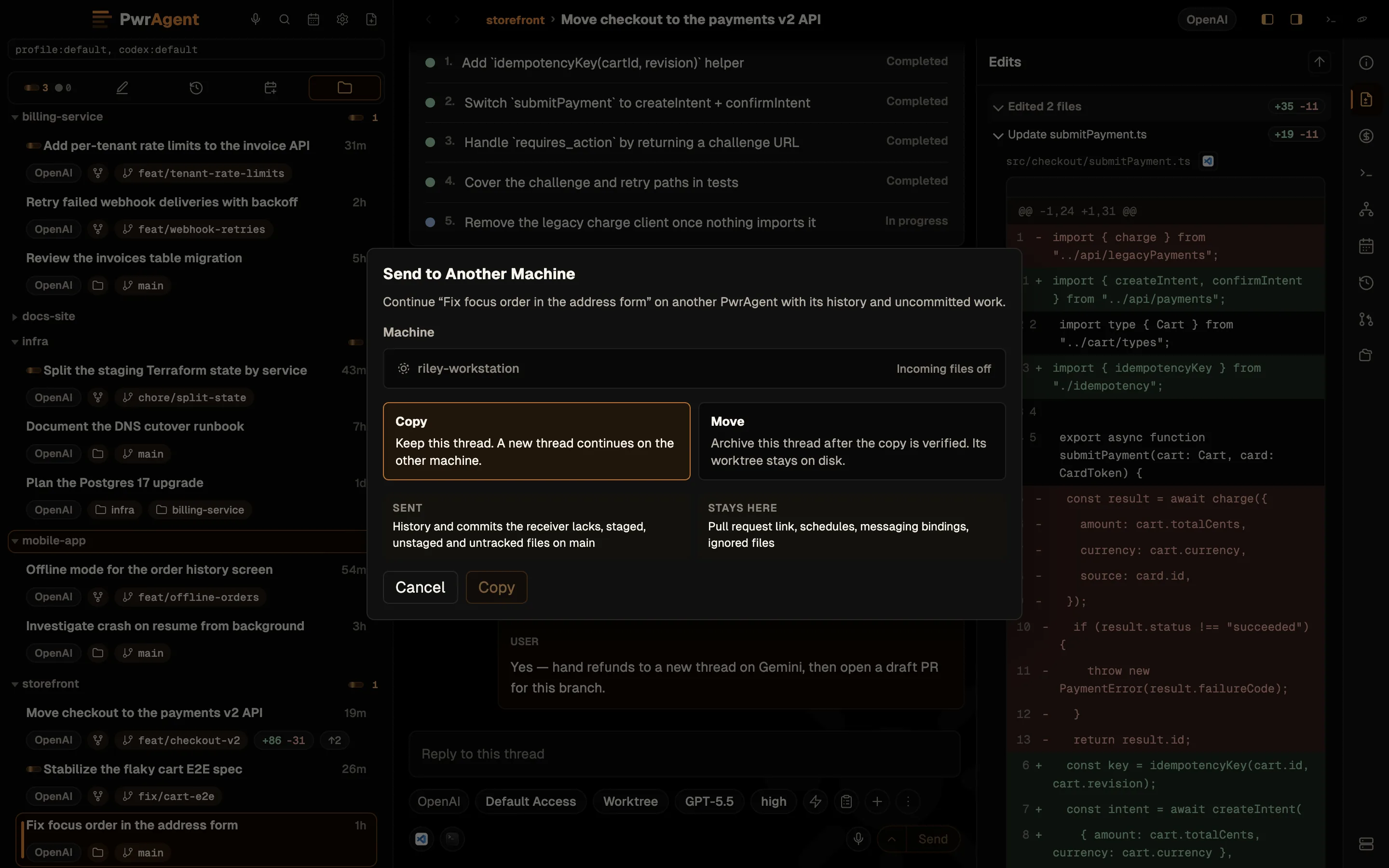Select the schedule tab in sidebar filter bar
This screenshot has width=1389, height=868.
[x=271, y=88]
